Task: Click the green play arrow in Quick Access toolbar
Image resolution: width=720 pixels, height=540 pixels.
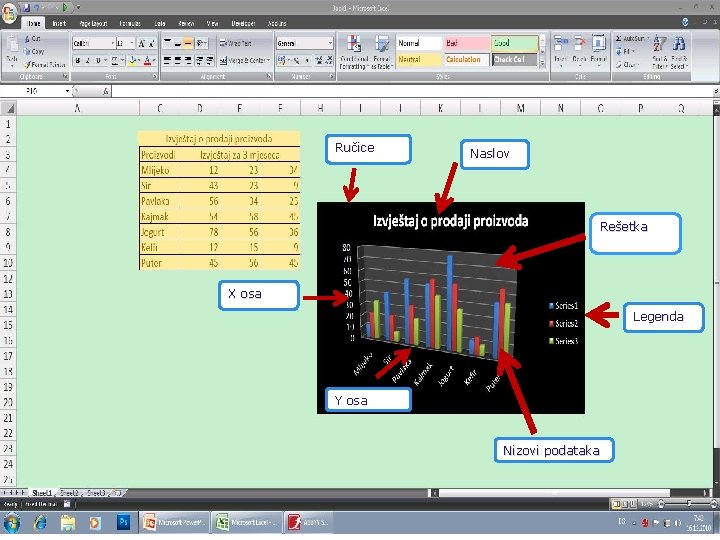Action: point(65,7)
